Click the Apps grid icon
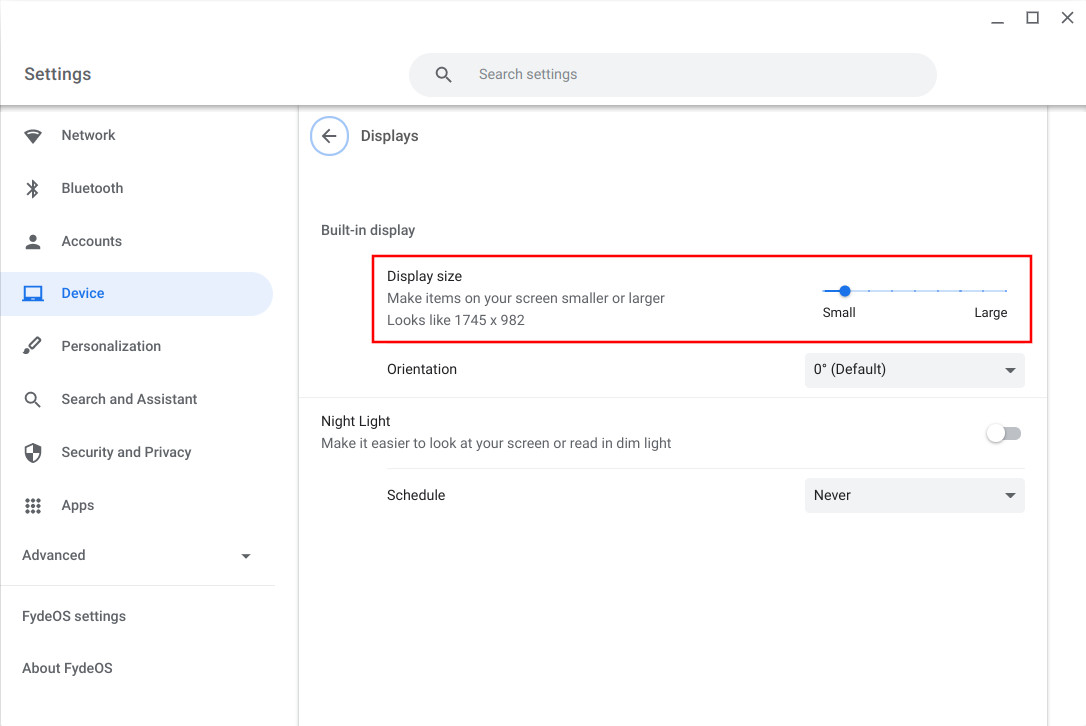 [33, 506]
